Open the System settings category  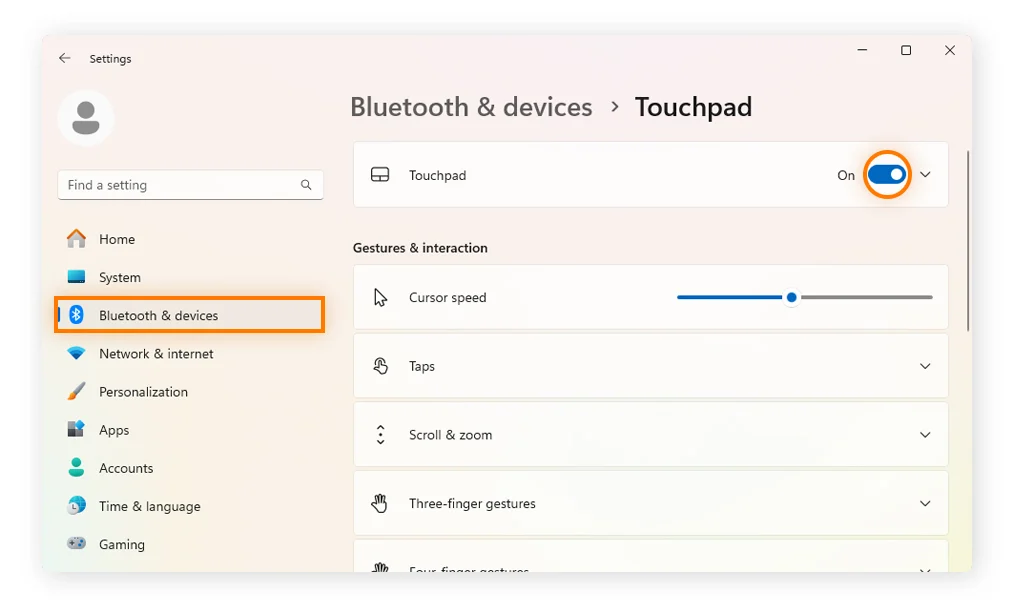[120, 278]
